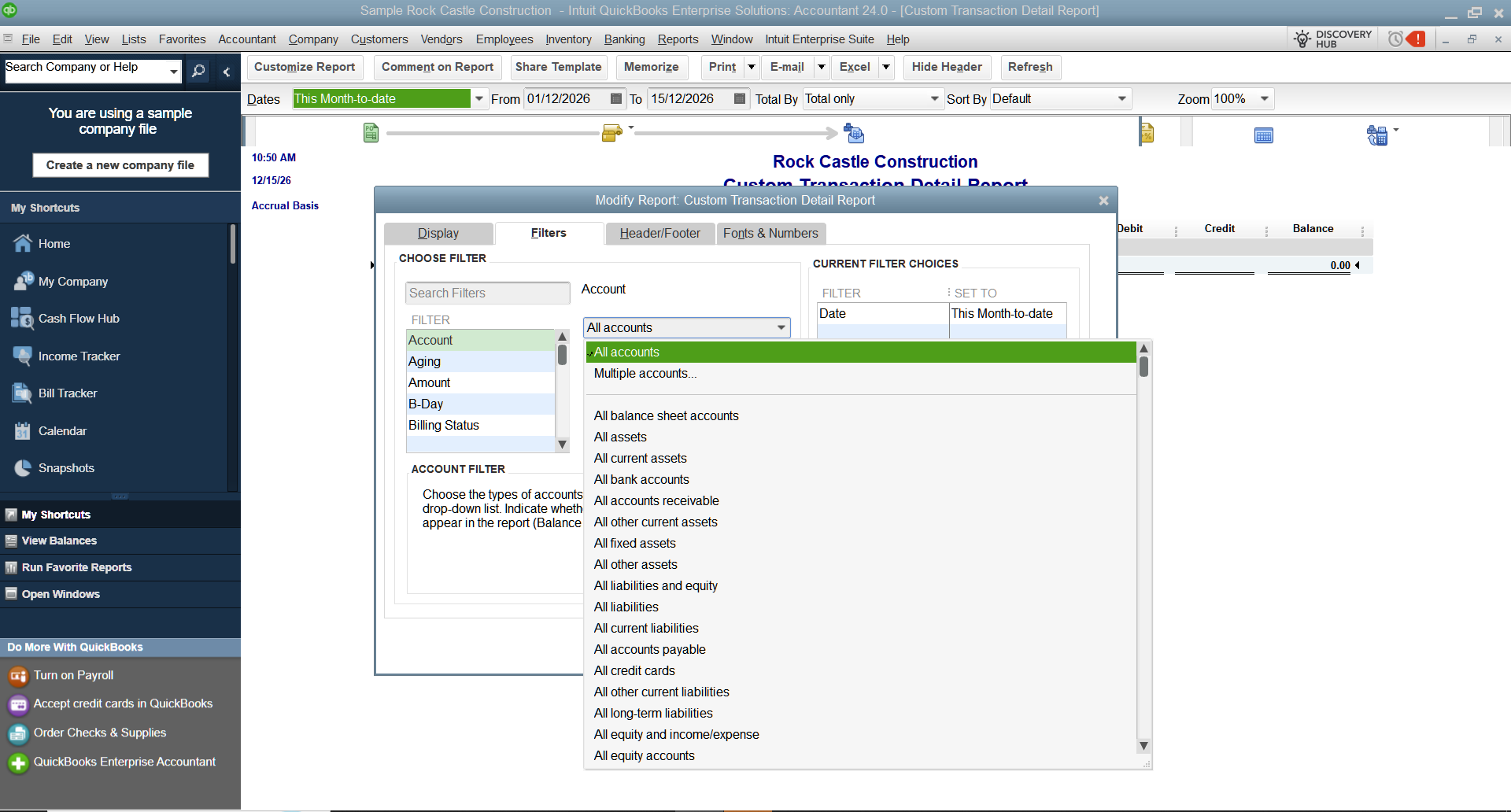Screen dimensions: 1511x812
Task: Click the blue calendar icon in header
Action: [1264, 135]
